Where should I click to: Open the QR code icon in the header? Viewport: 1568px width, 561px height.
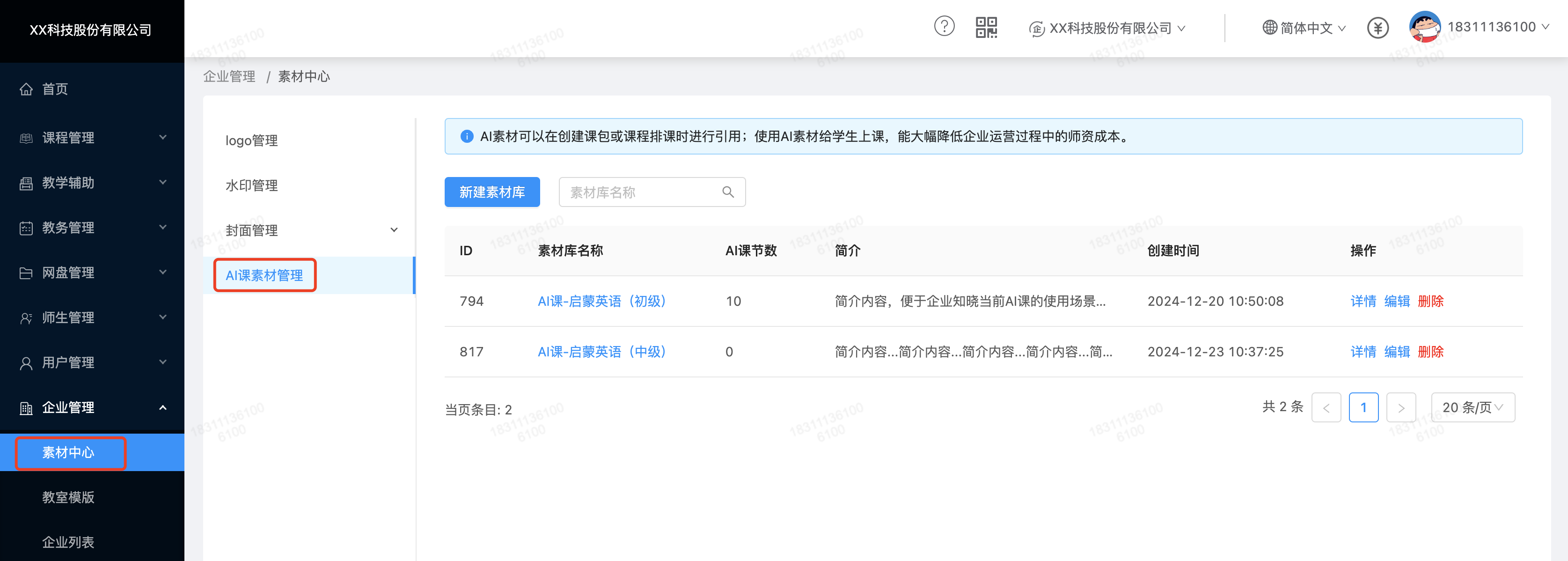click(x=987, y=27)
